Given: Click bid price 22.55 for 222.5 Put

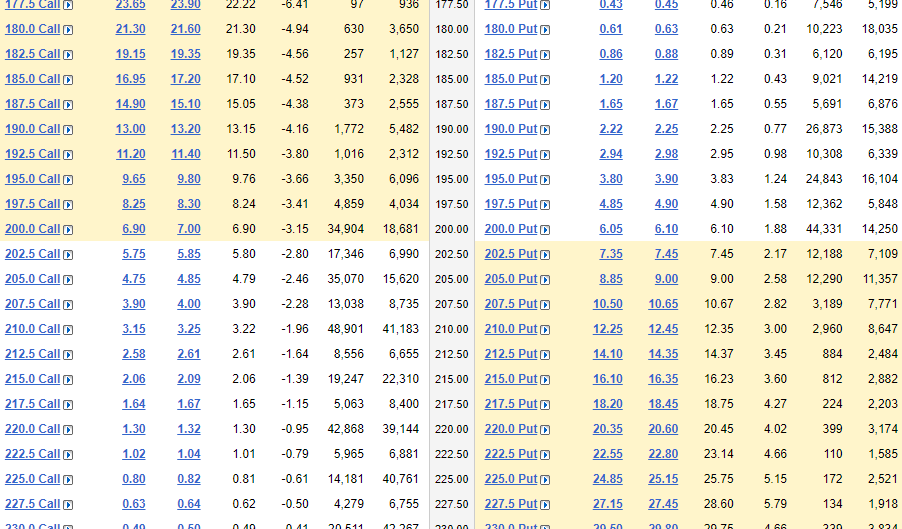Looking at the screenshot, I should pos(608,454).
